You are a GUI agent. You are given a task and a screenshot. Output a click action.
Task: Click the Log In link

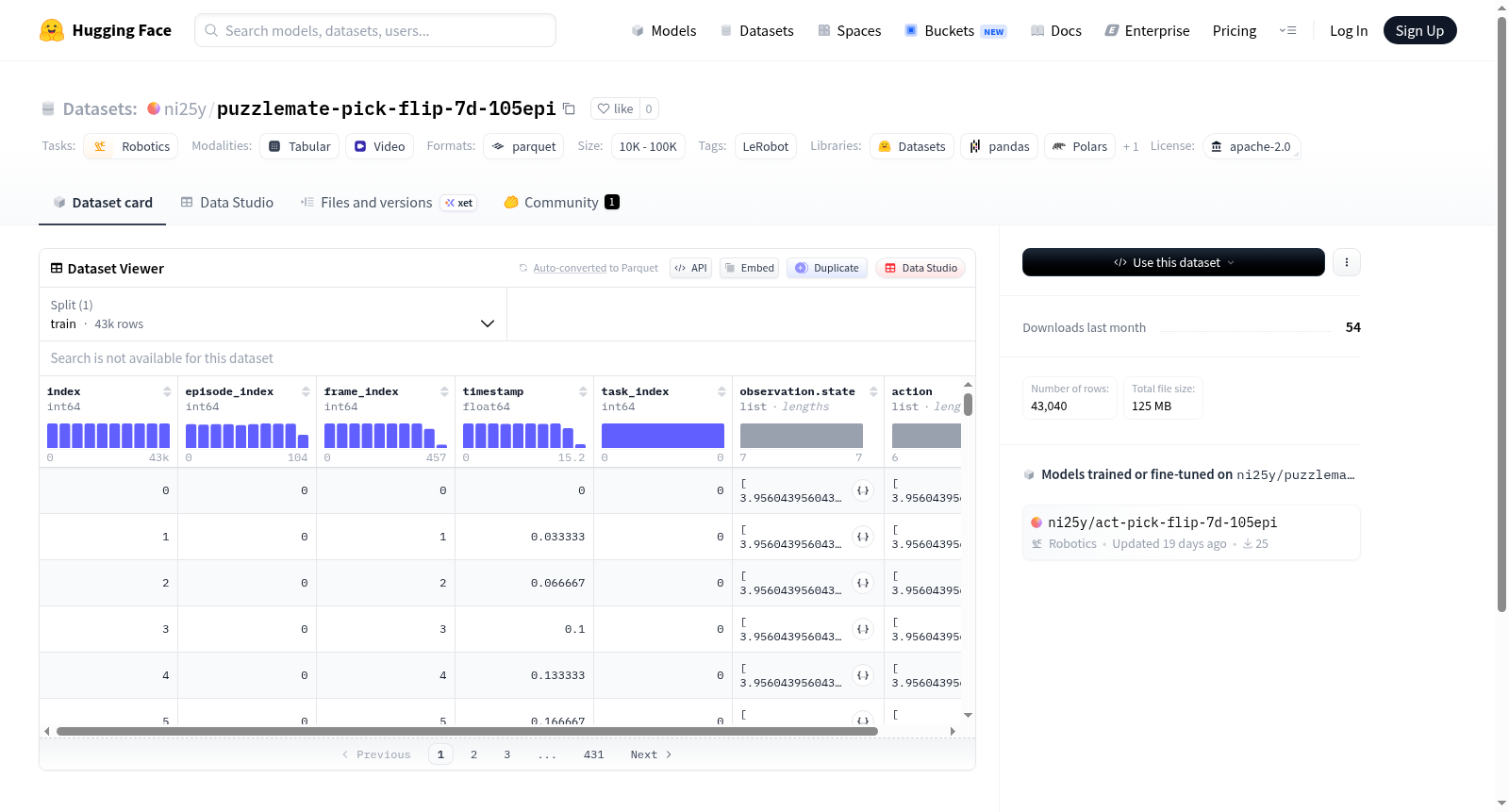pos(1349,30)
